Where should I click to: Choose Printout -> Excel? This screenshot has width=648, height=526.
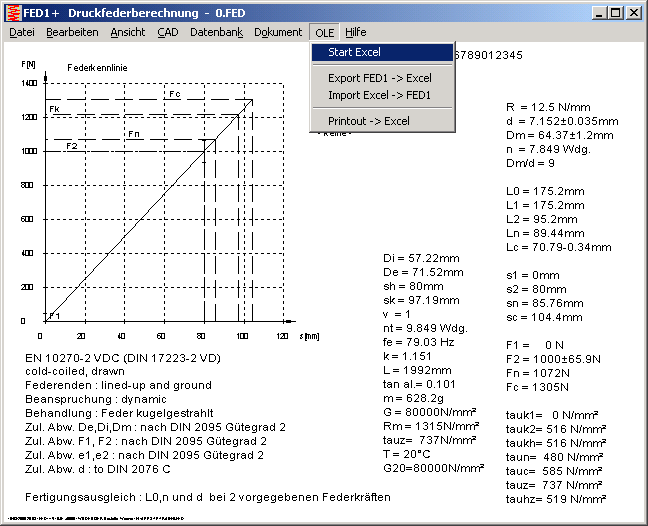pyautogui.click(x=382, y=121)
